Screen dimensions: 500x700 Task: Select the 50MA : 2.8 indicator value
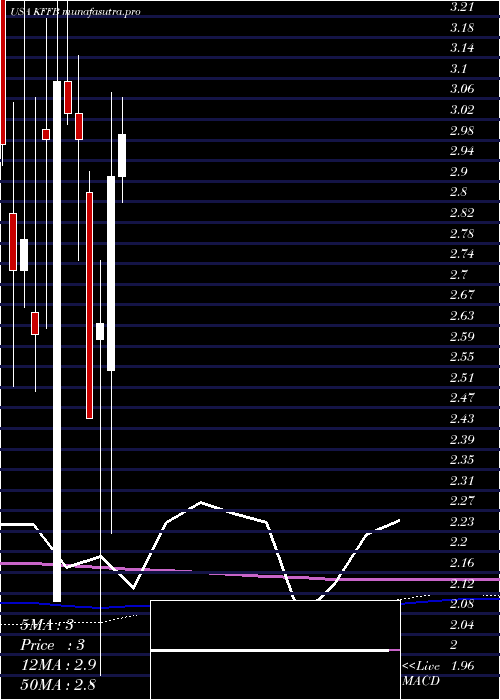point(60,683)
